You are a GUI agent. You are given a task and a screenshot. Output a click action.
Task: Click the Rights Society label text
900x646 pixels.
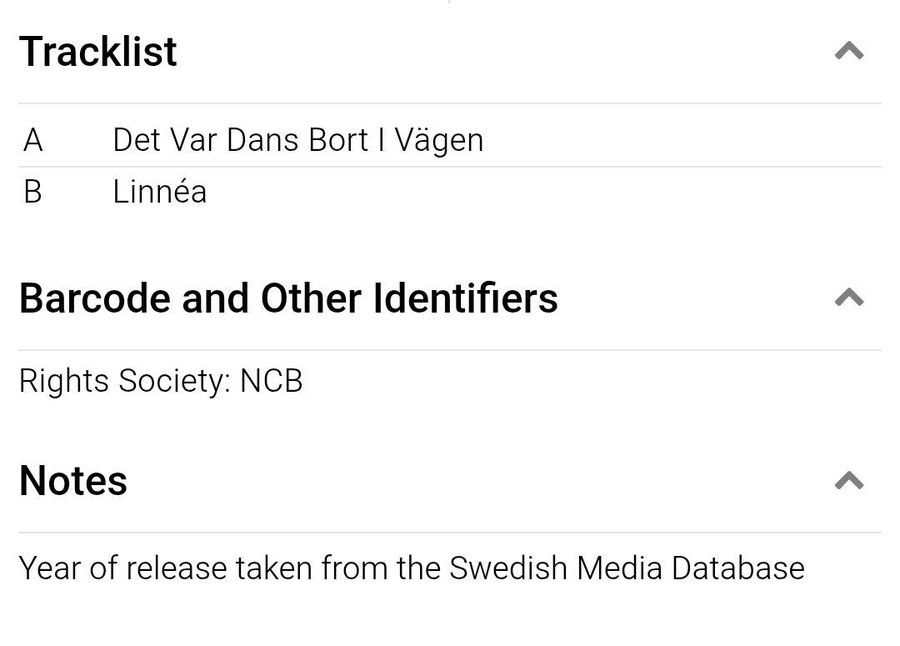click(125, 381)
